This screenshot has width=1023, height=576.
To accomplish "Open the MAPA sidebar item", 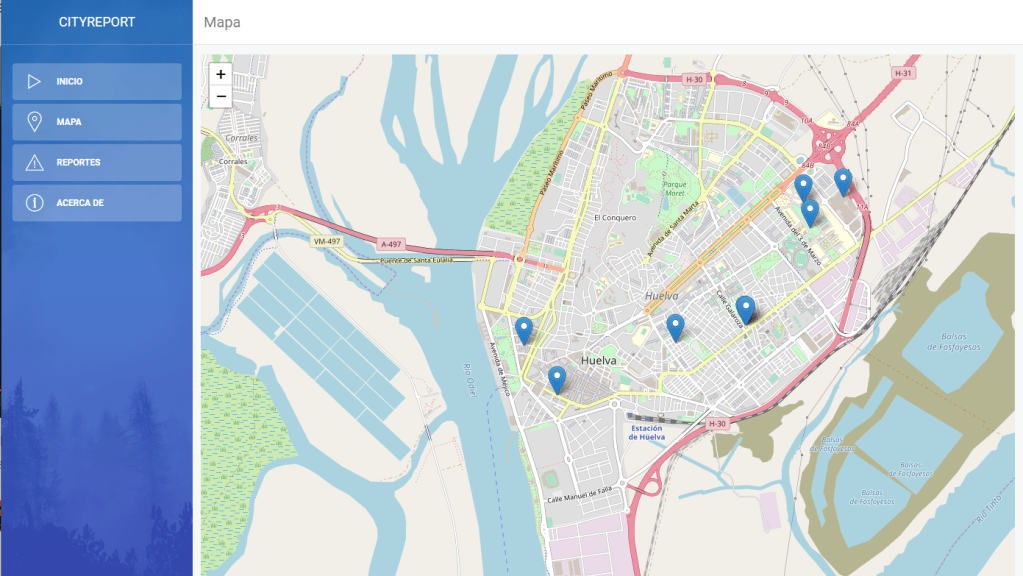I will 97,122.
